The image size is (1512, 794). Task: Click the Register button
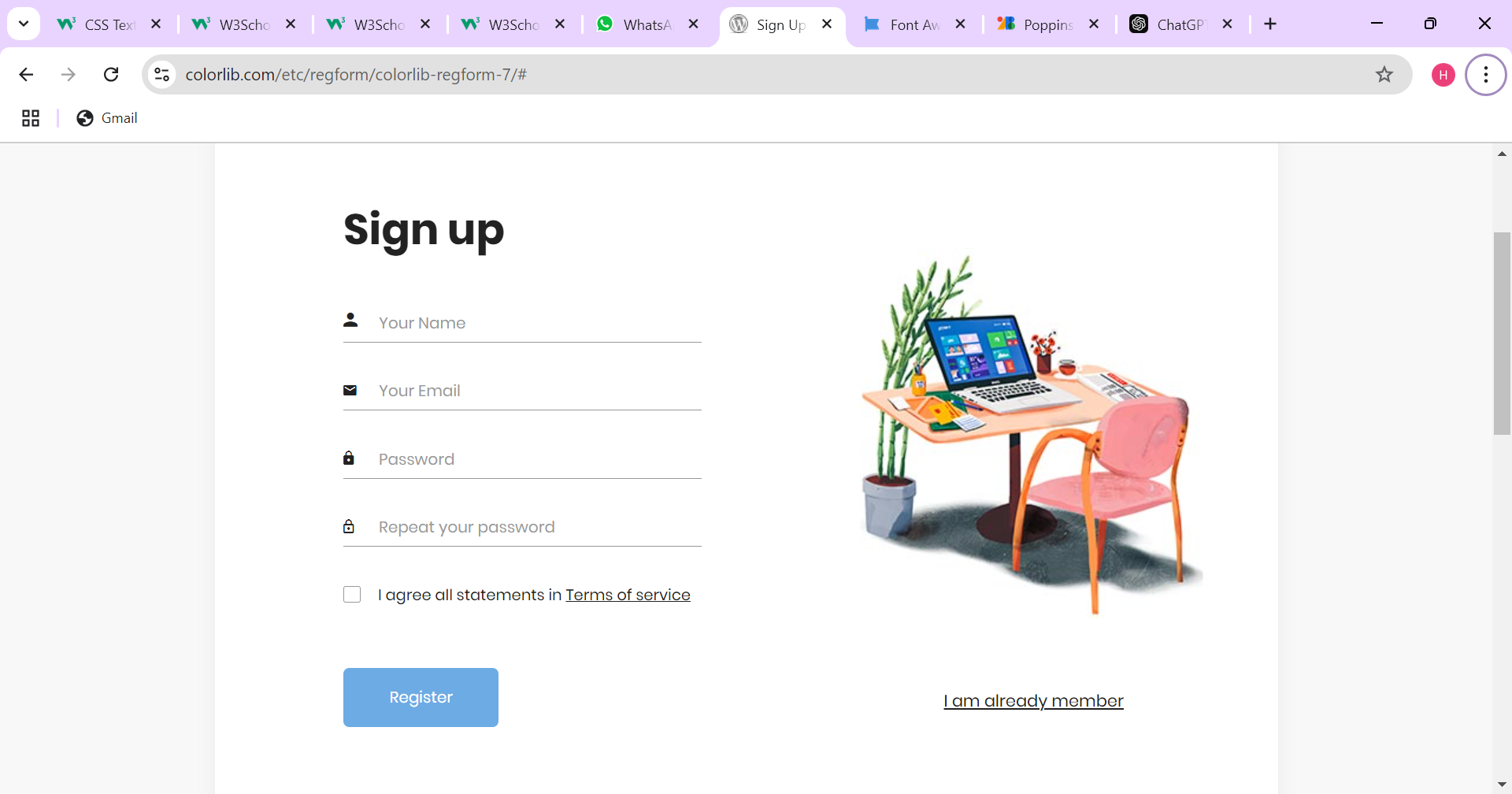coord(421,697)
